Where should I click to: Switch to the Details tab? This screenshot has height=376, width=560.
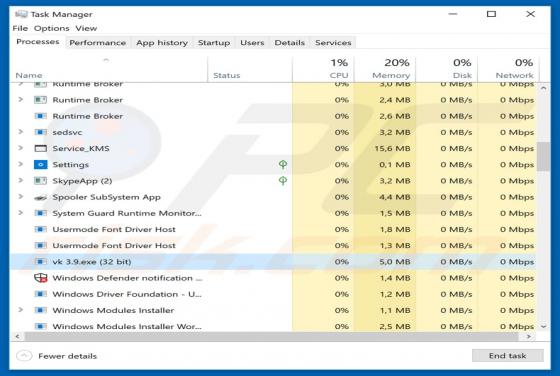click(290, 42)
